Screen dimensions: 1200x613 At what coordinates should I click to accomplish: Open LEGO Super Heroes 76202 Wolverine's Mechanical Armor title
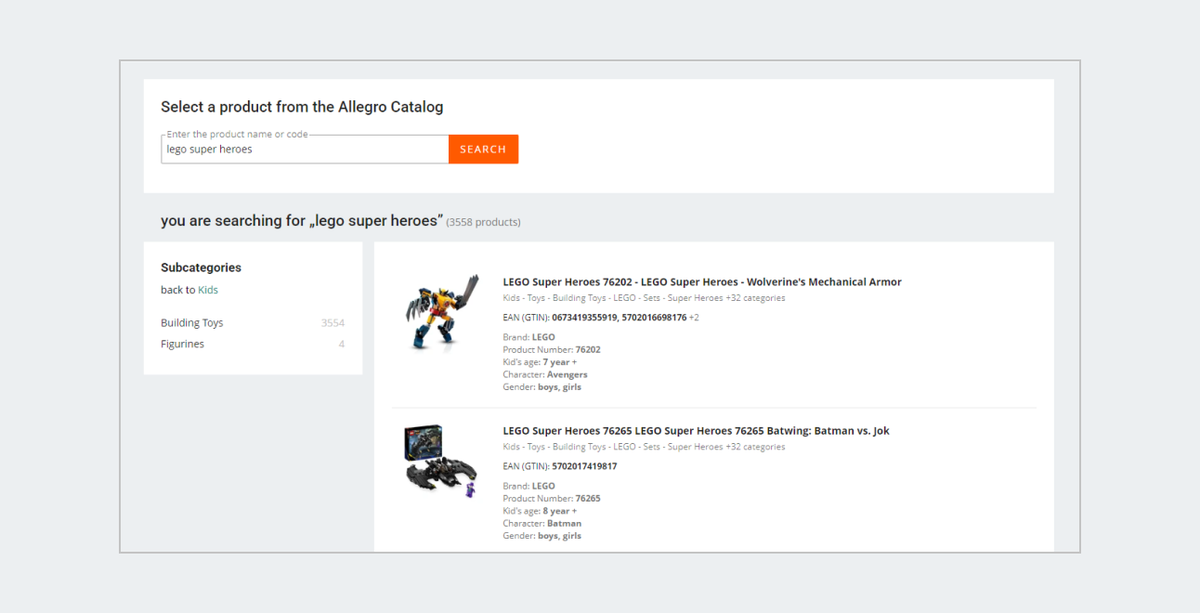click(702, 282)
